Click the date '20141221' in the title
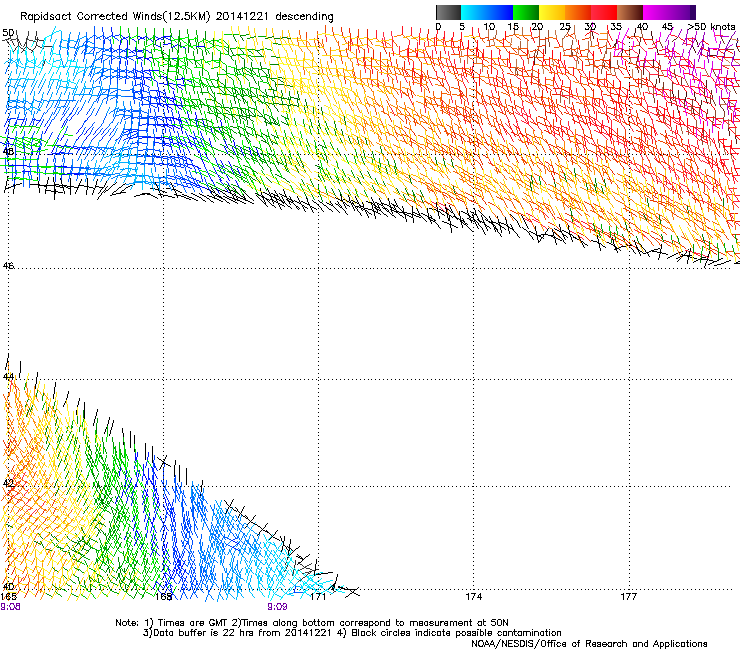740x650 pixels. [x=242, y=17]
